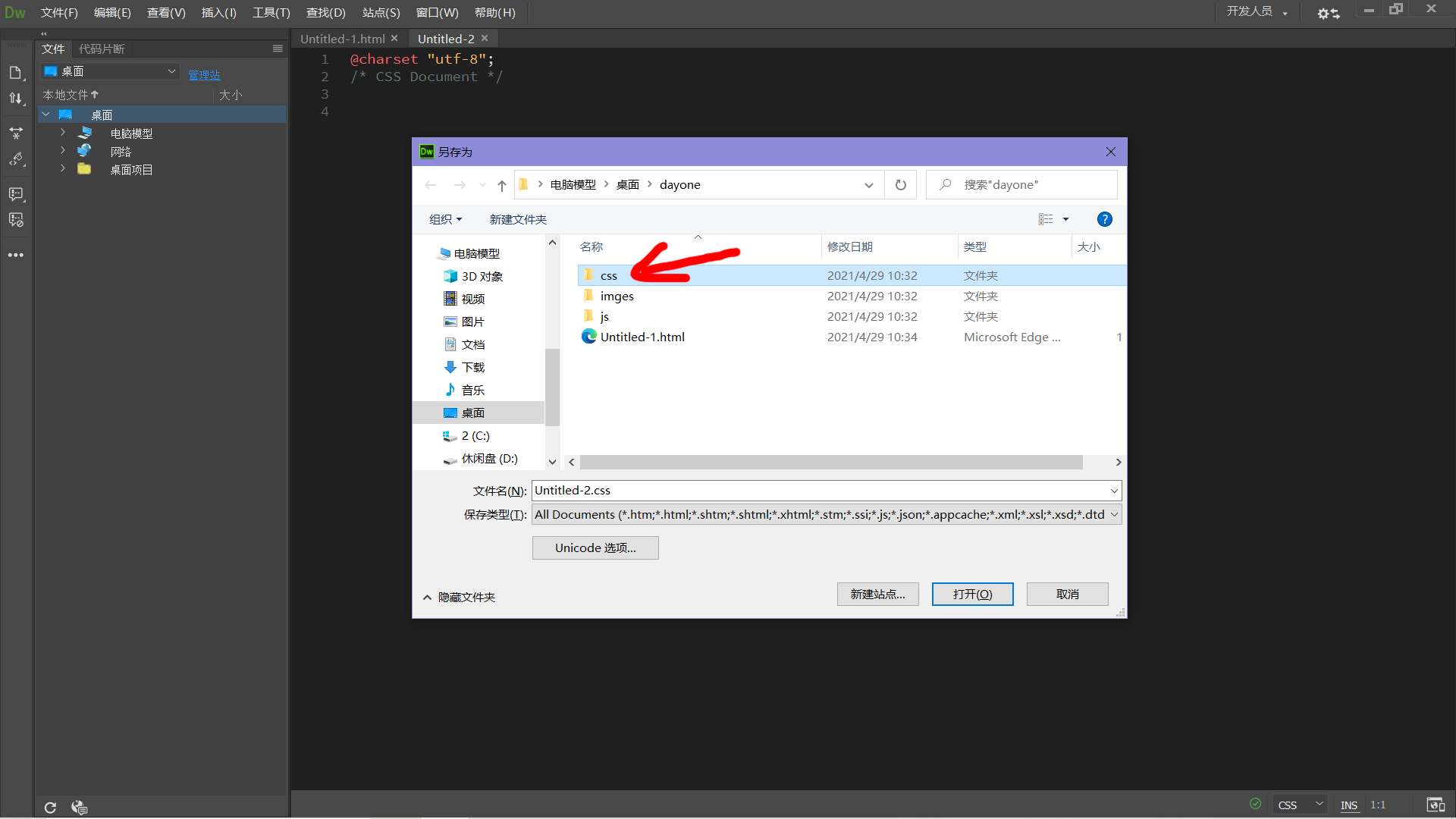Open the CSS language dropdown in status bar

[1300, 805]
